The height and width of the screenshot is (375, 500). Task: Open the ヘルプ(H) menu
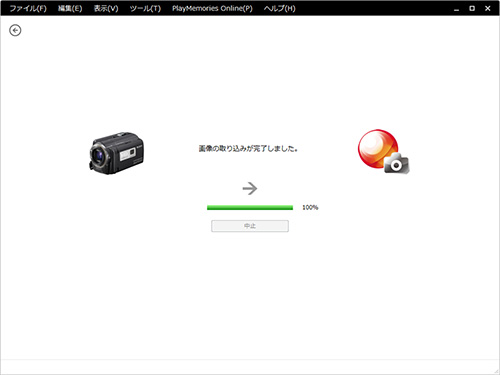[x=280, y=8]
